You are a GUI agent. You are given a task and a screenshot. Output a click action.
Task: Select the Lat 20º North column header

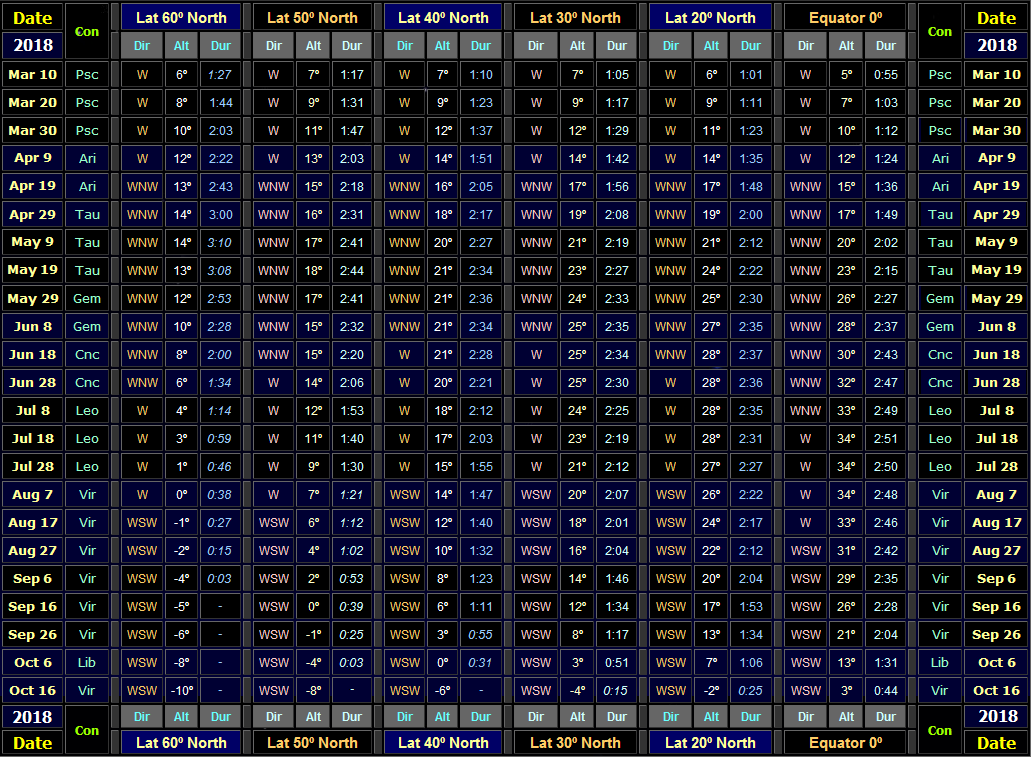711,17
